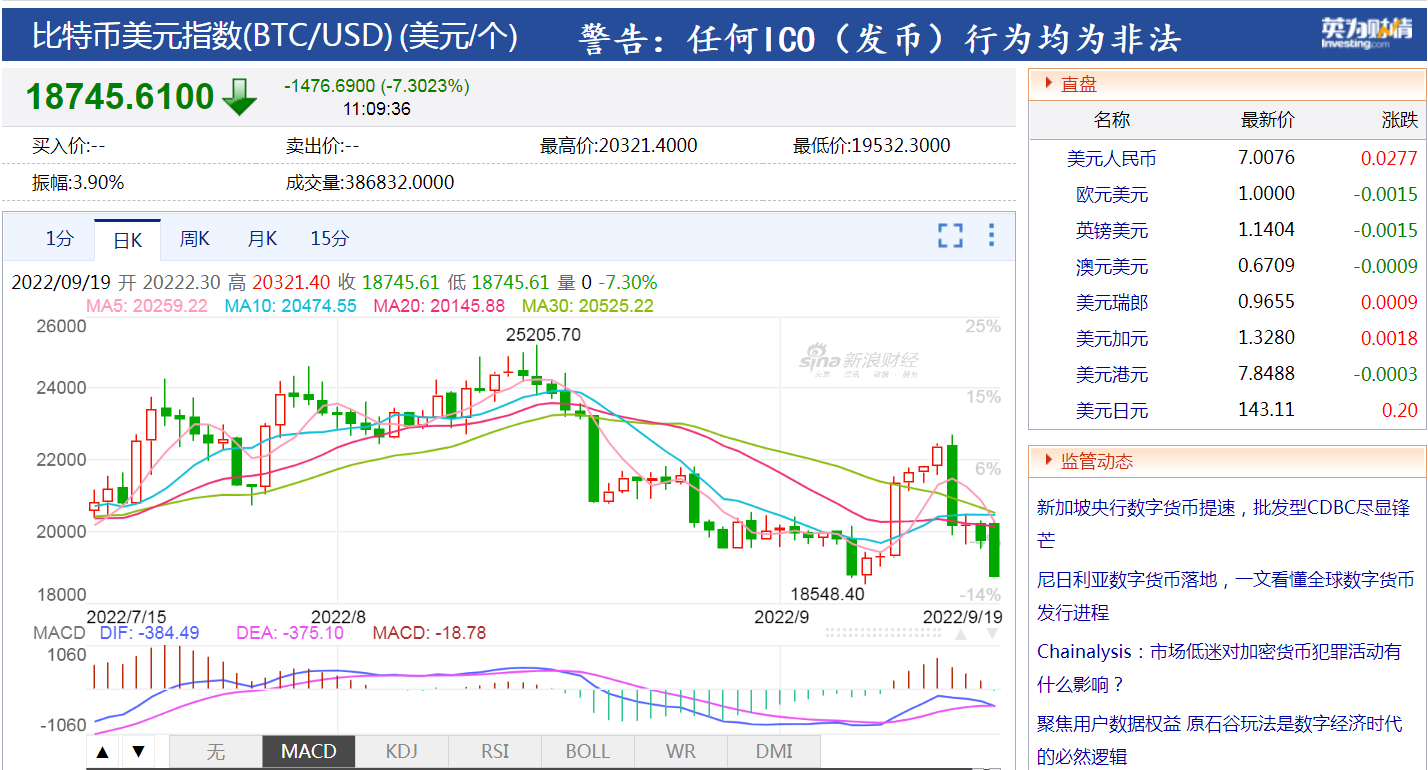Viewport: 1428px width, 770px height.
Task: Open the chart three-dot options menu
Action: (x=991, y=236)
